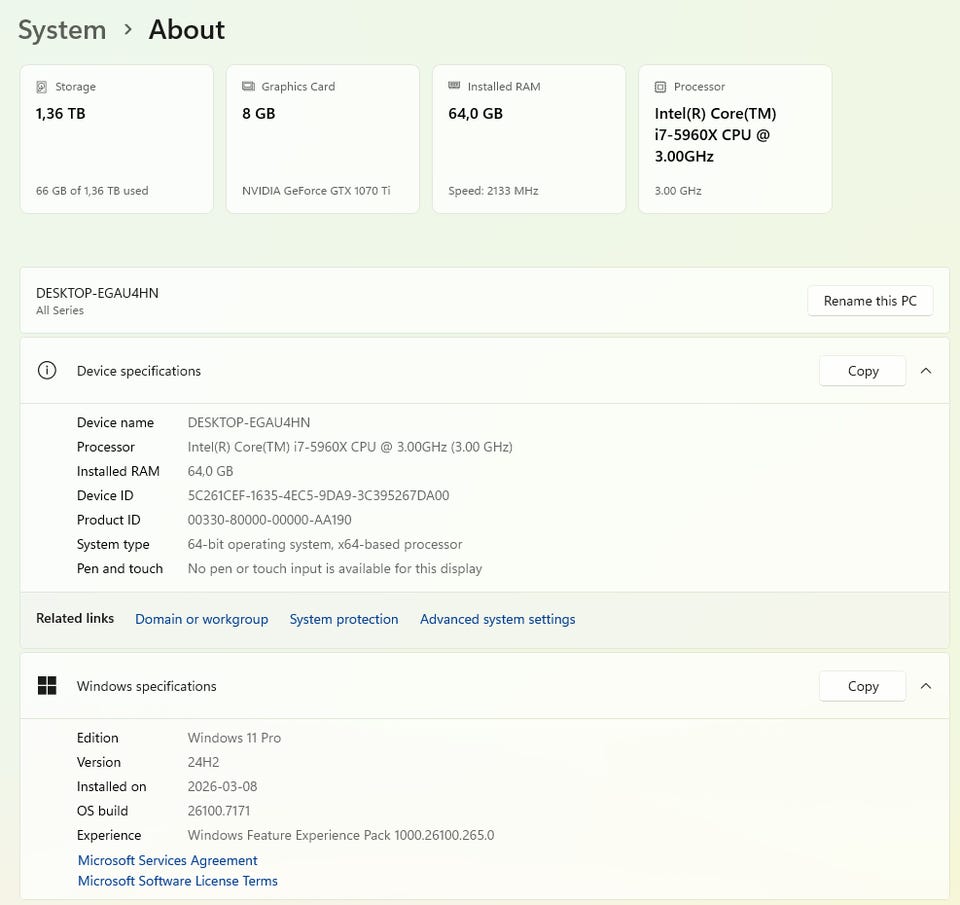Click the Windows logo icon

pos(46,686)
